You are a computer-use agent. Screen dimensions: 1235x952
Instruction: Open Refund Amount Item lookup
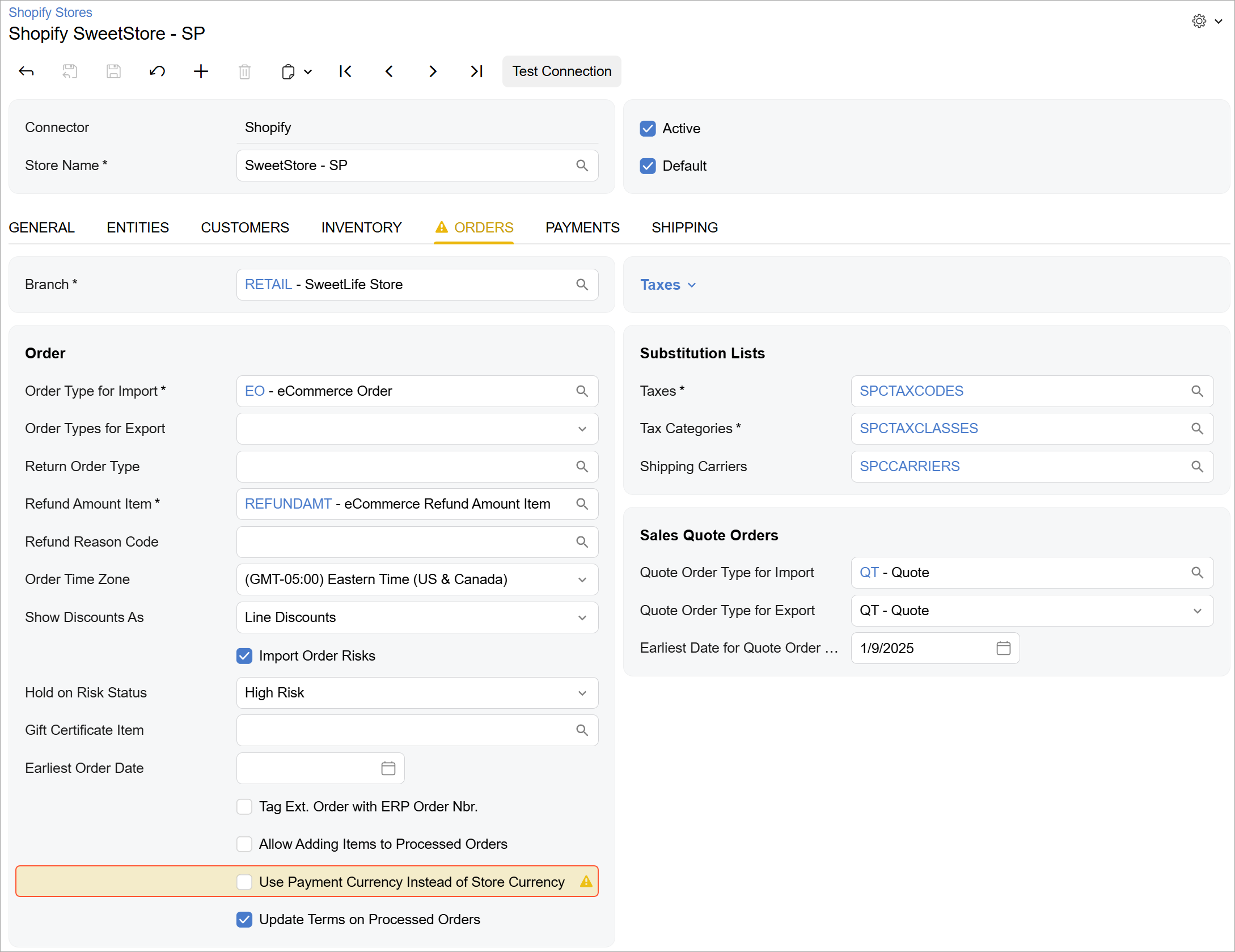coord(582,504)
